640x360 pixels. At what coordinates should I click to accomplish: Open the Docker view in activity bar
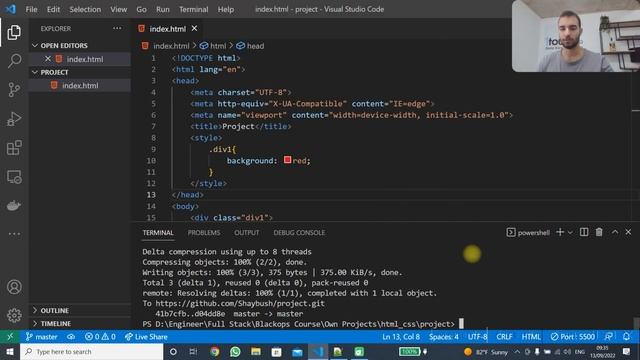tap(14, 205)
